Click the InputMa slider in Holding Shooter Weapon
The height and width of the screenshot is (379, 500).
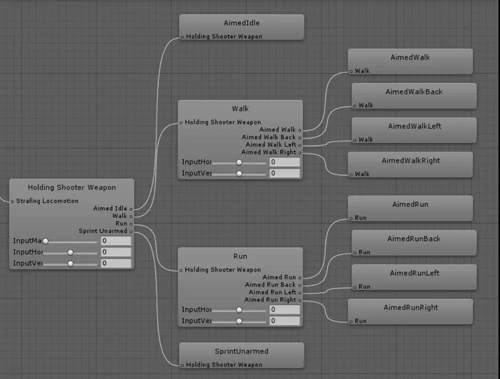click(x=70, y=241)
